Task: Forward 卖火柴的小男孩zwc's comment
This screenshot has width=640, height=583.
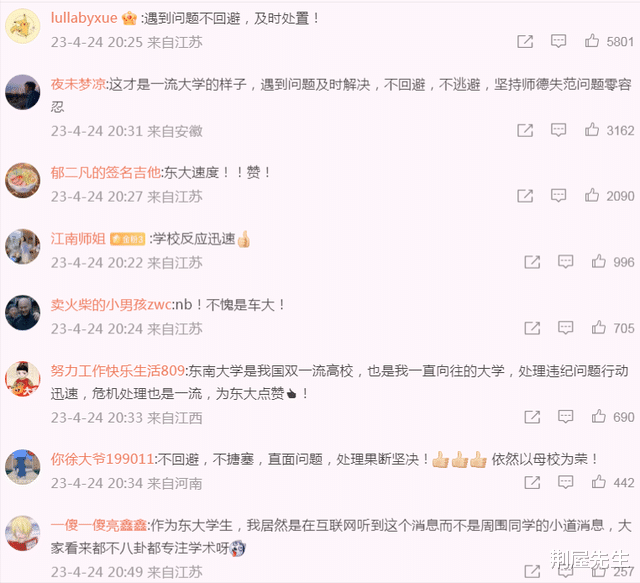Action: click(532, 328)
